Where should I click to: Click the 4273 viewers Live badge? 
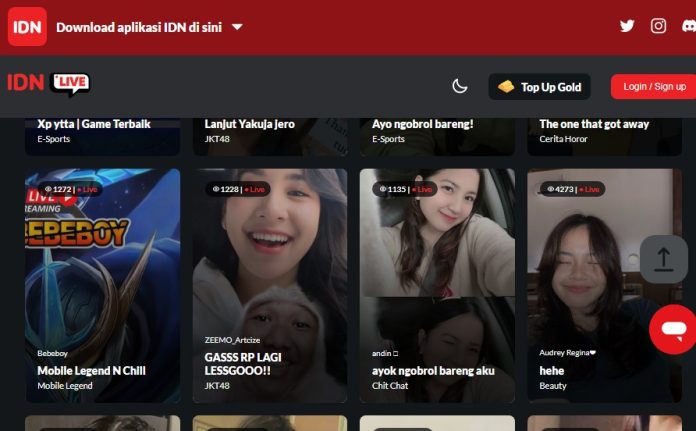[572, 189]
